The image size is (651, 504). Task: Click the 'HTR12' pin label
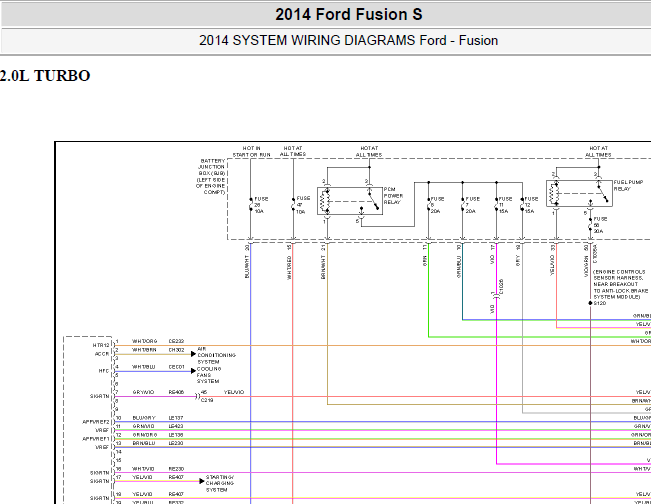pyautogui.click(x=101, y=345)
